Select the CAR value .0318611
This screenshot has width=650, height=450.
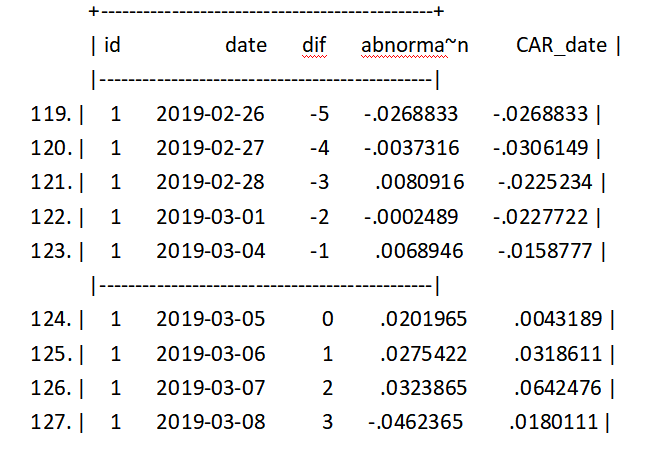point(558,354)
